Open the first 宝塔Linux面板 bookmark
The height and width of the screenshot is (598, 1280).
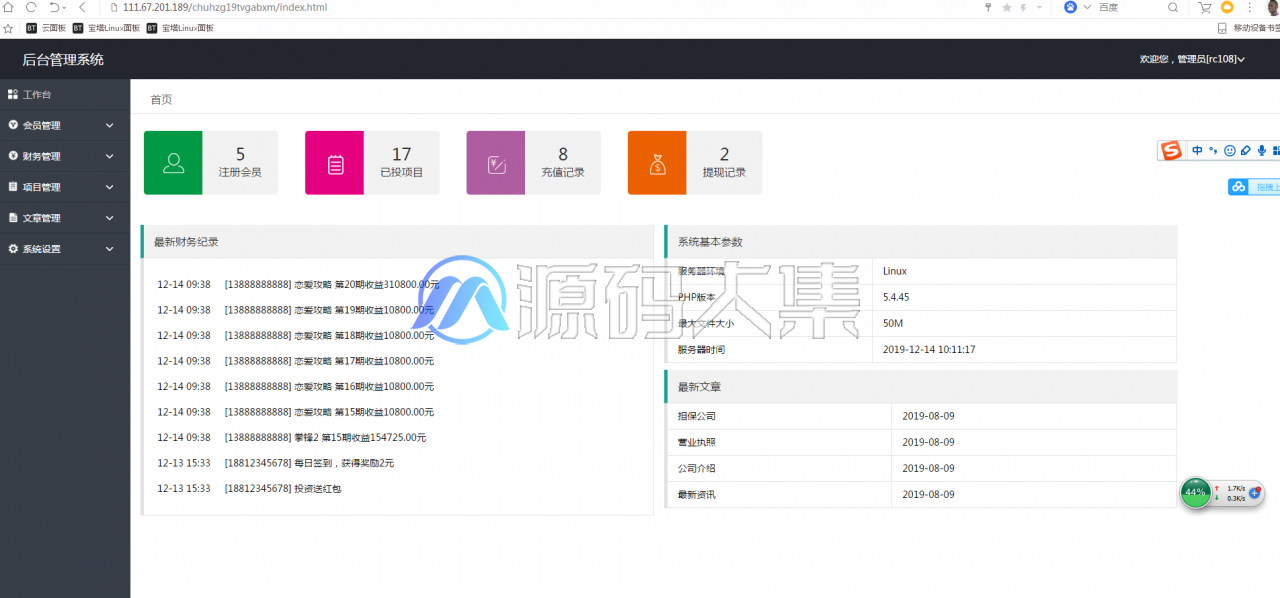click(106, 28)
